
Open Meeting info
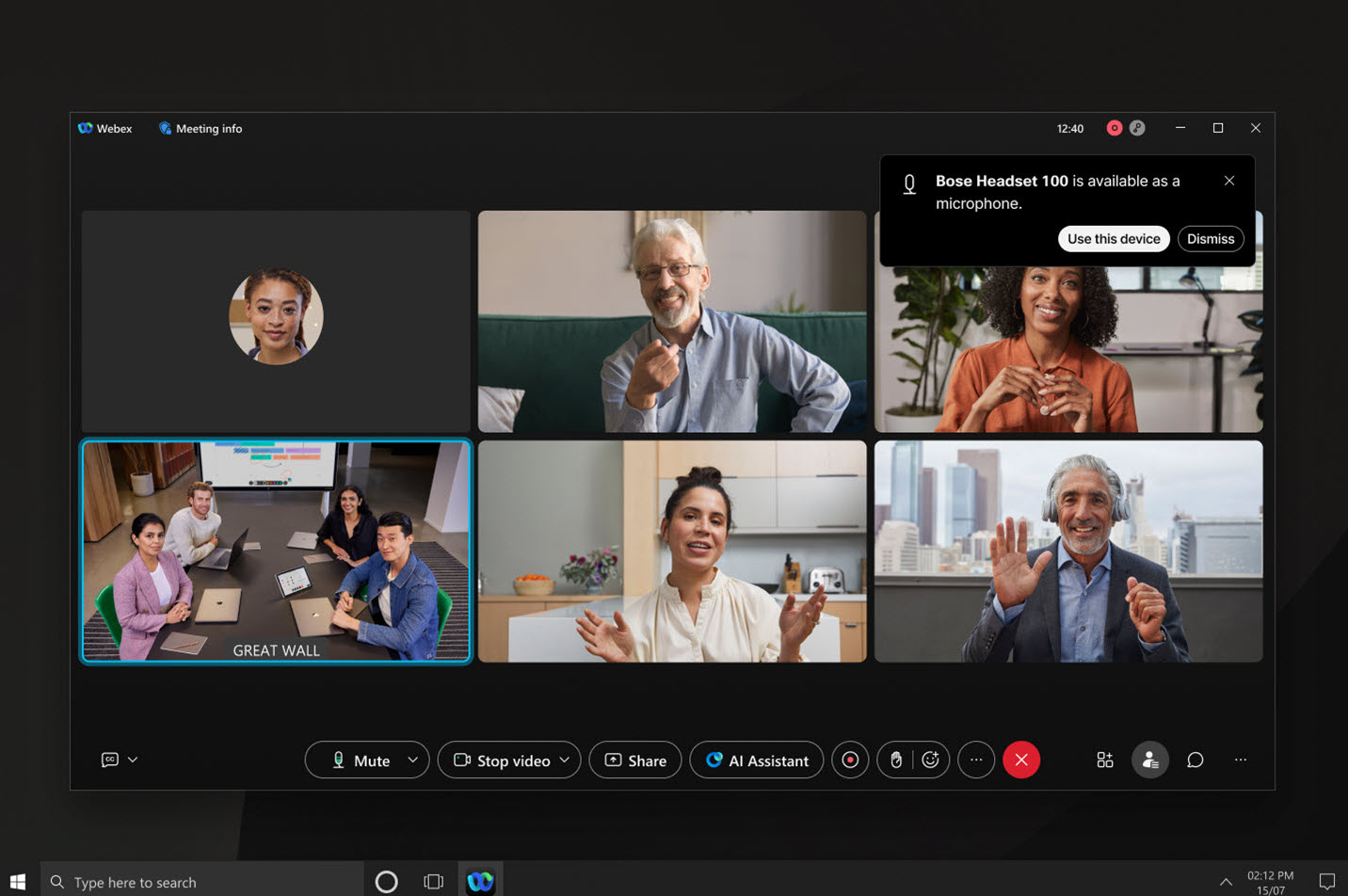pyautogui.click(x=201, y=128)
